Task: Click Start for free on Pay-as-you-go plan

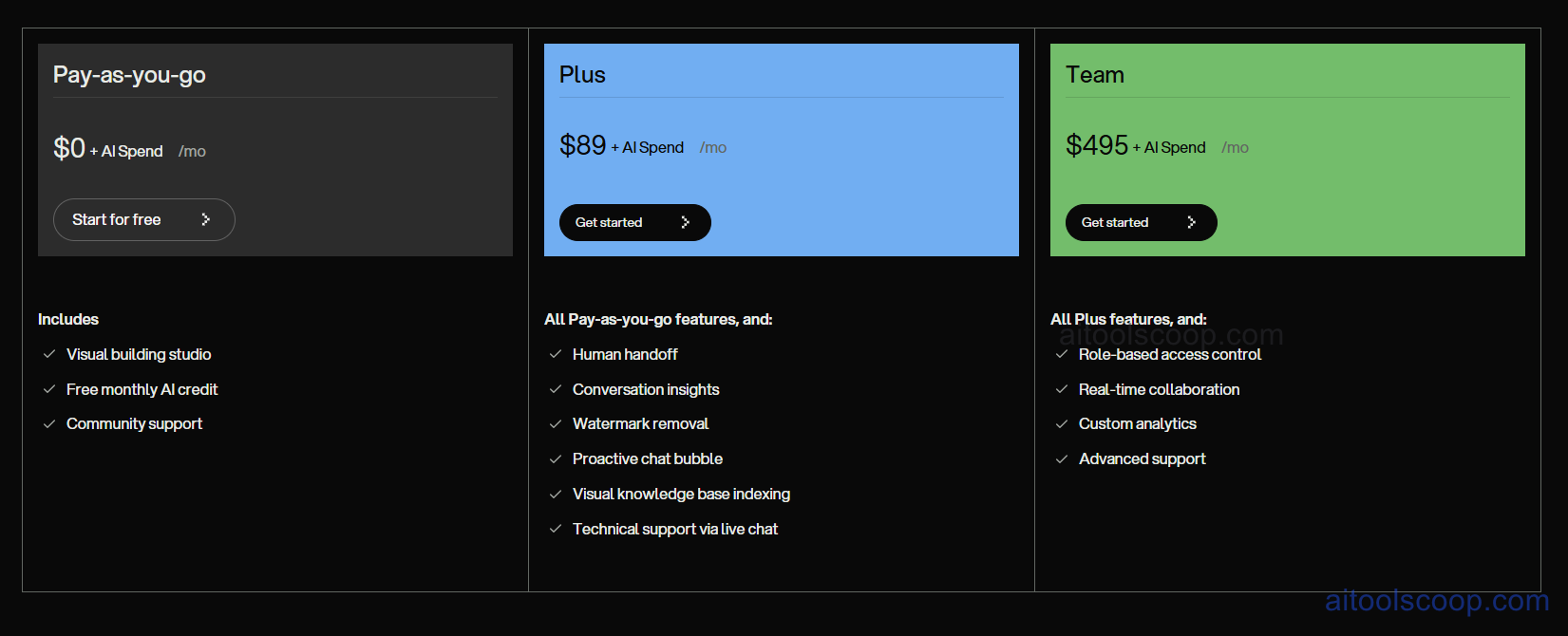Action: click(143, 219)
